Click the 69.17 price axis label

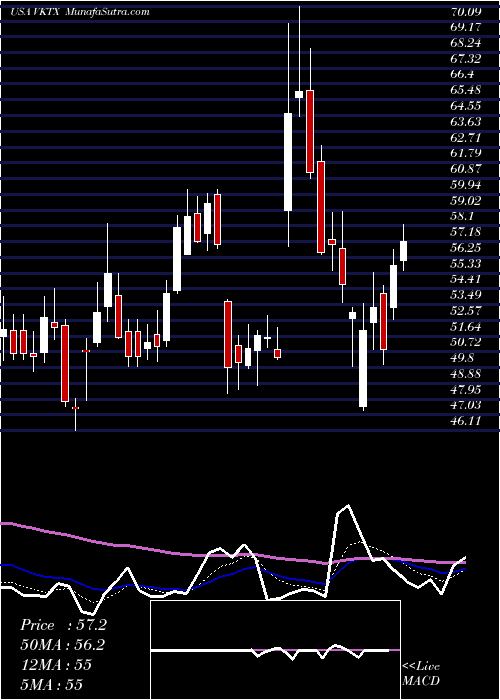pyautogui.click(x=466, y=27)
